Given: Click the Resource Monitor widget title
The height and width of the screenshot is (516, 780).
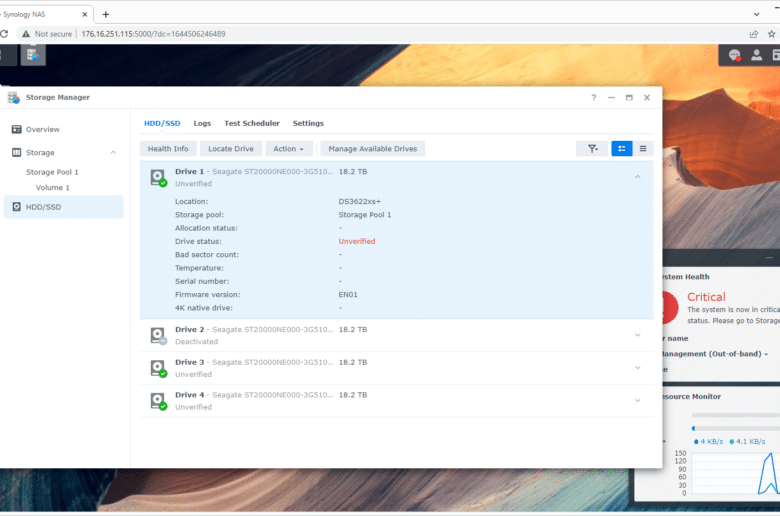Looking at the screenshot, I should click(x=692, y=397).
